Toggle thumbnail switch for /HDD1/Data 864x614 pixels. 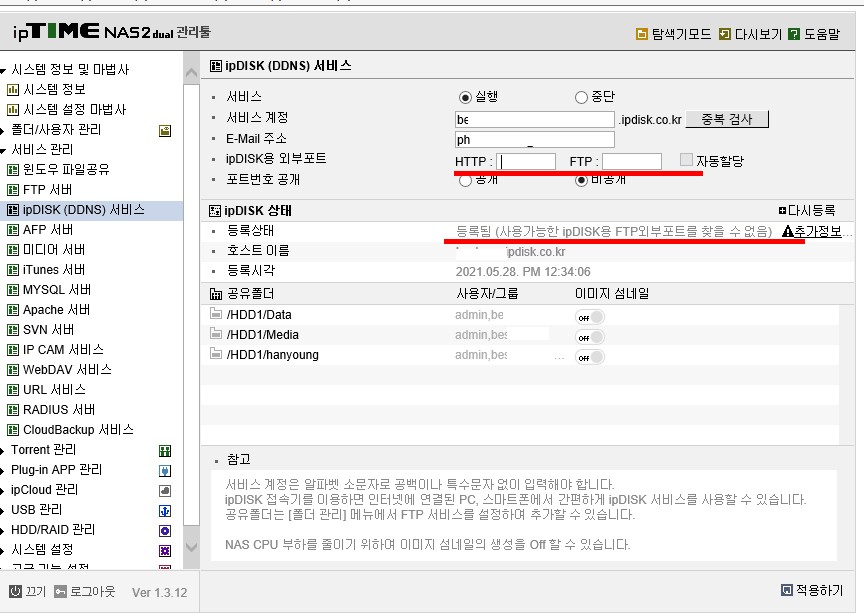pos(590,317)
